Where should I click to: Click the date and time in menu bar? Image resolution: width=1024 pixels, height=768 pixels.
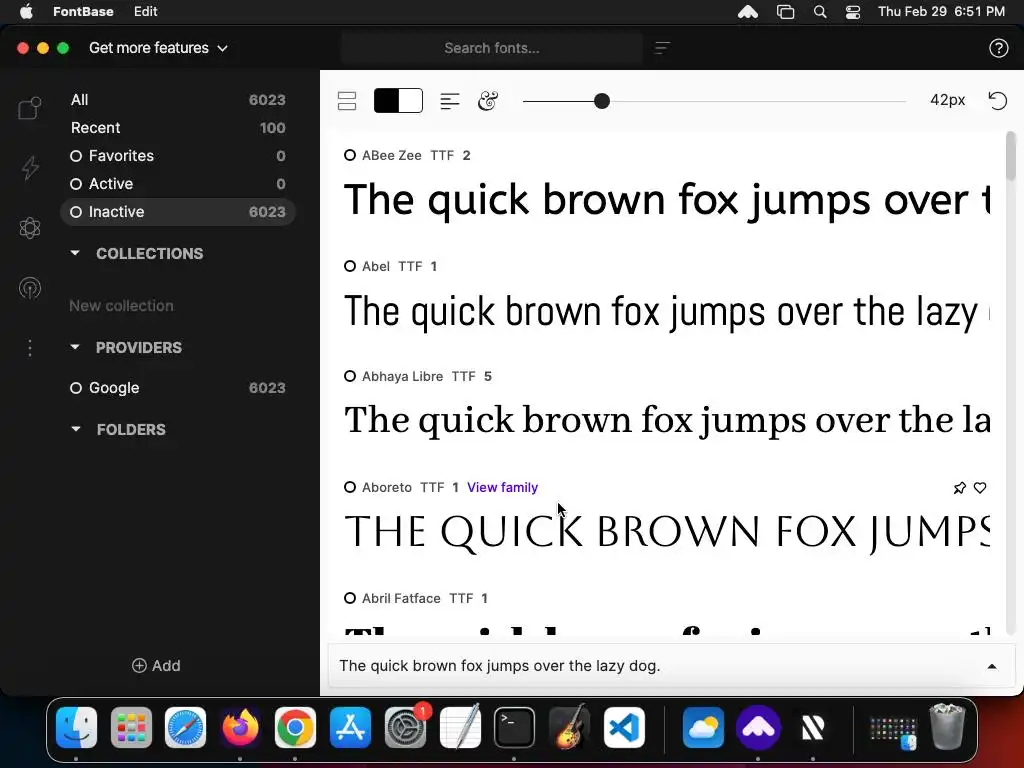941,11
